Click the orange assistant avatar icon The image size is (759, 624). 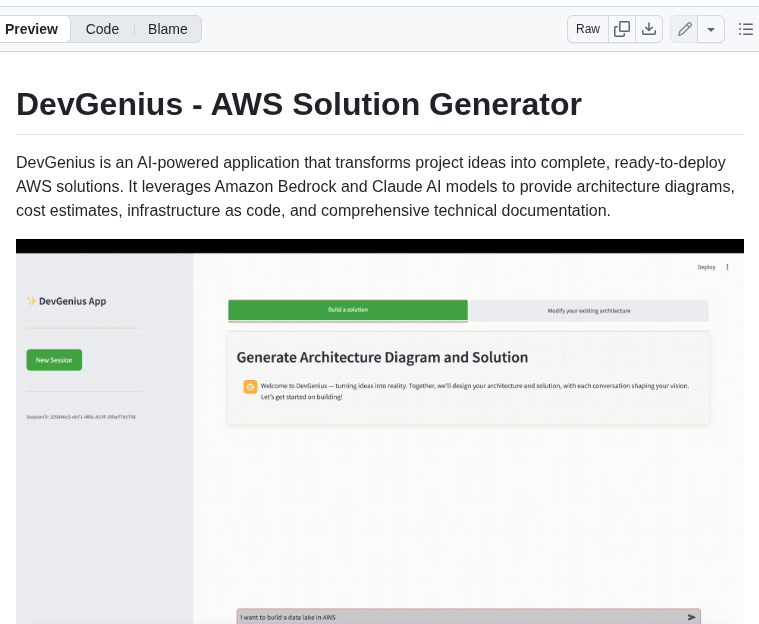pyautogui.click(x=250, y=387)
